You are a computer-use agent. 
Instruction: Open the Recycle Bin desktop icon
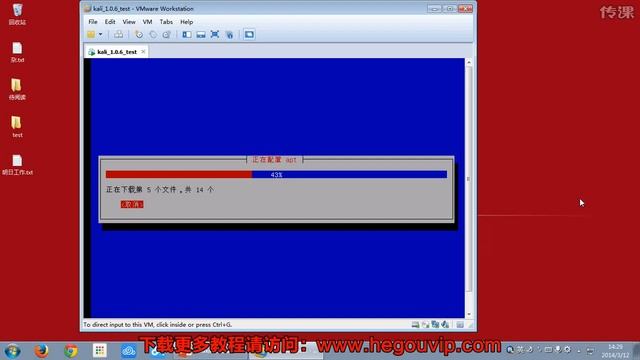pyautogui.click(x=17, y=14)
